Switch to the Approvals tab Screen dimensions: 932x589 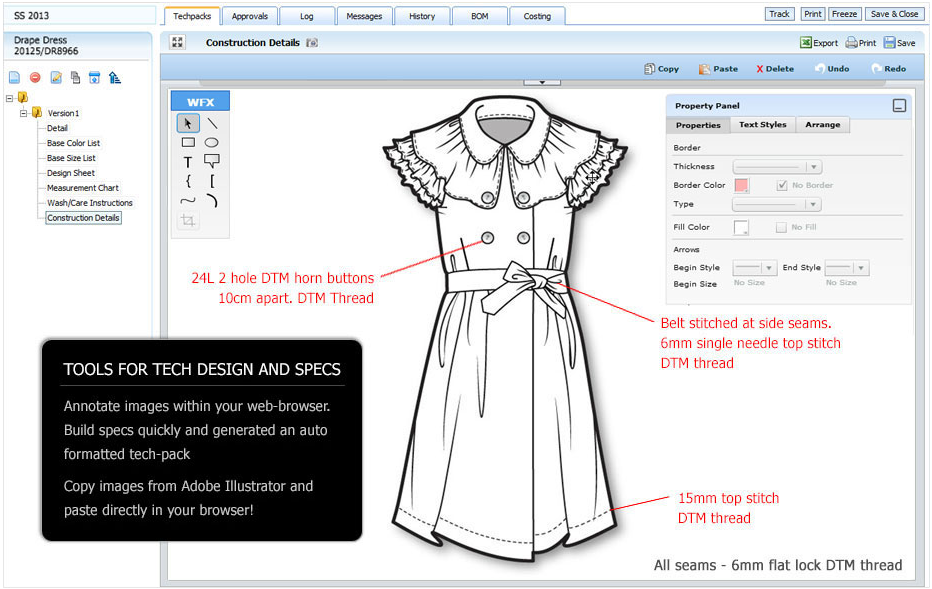250,16
